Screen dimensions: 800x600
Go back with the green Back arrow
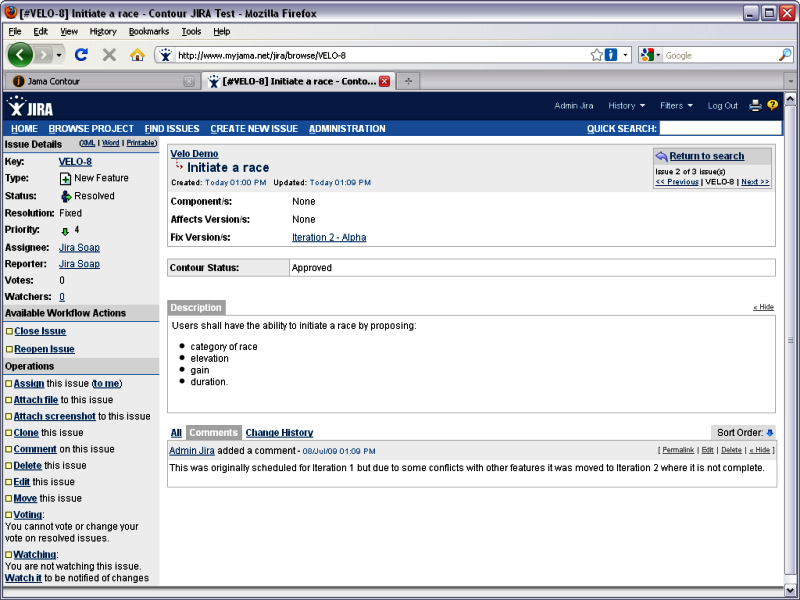click(x=20, y=55)
